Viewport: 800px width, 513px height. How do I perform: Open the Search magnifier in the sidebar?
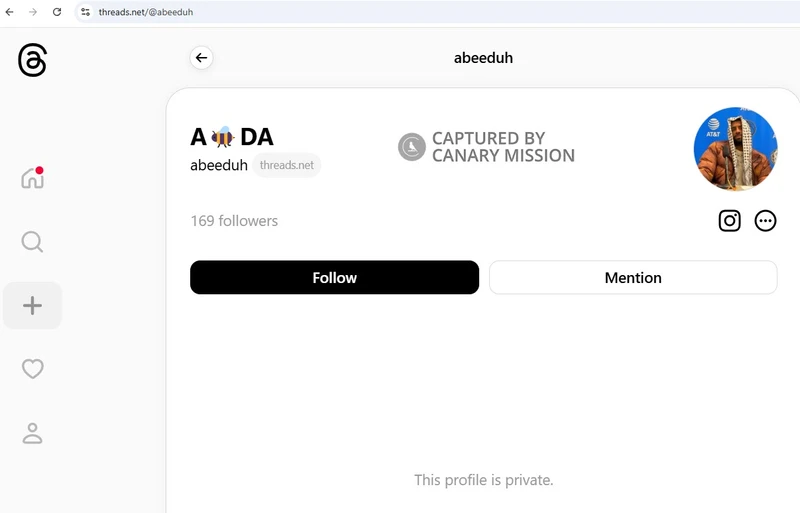tap(32, 242)
